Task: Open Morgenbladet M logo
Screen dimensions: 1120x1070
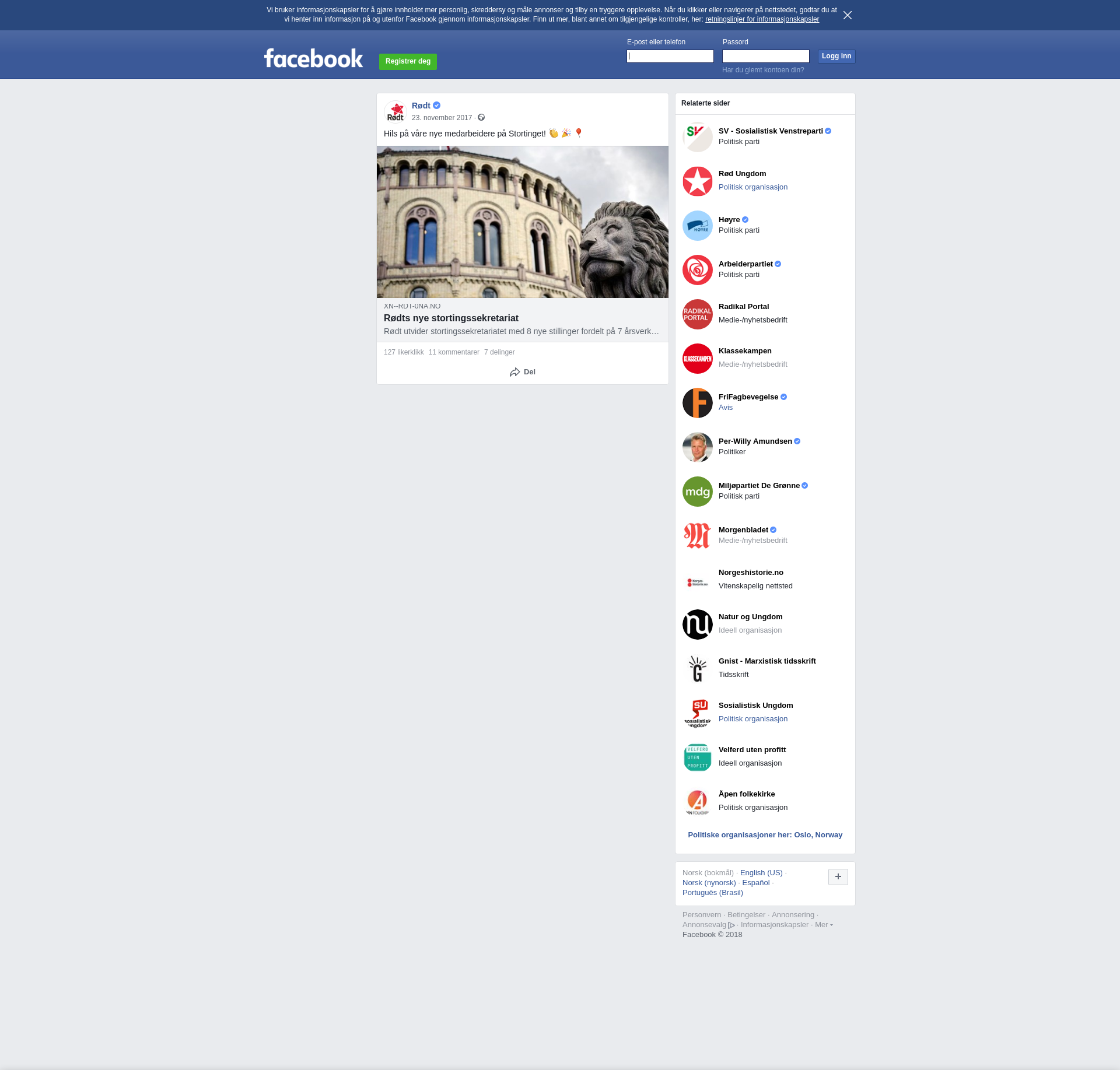Action: pos(698,536)
